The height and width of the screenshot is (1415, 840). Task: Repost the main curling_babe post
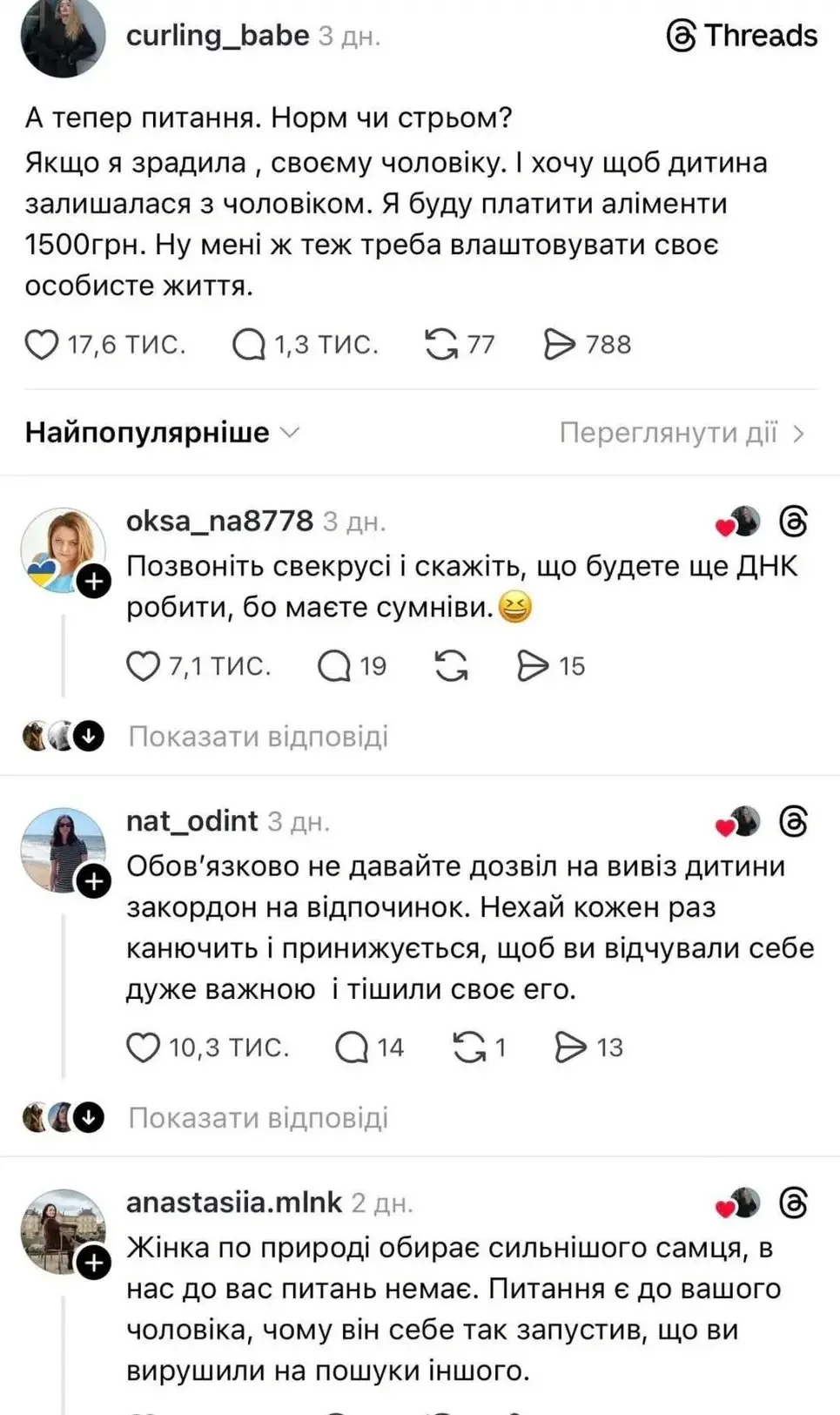441,345
